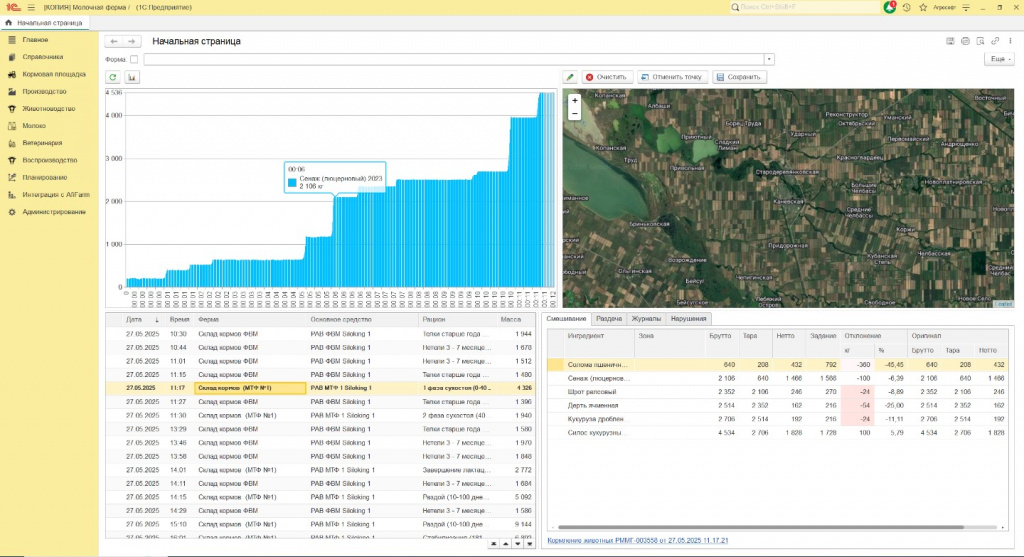
Task: Open the main hamburger menu
Action: pos(30,7)
